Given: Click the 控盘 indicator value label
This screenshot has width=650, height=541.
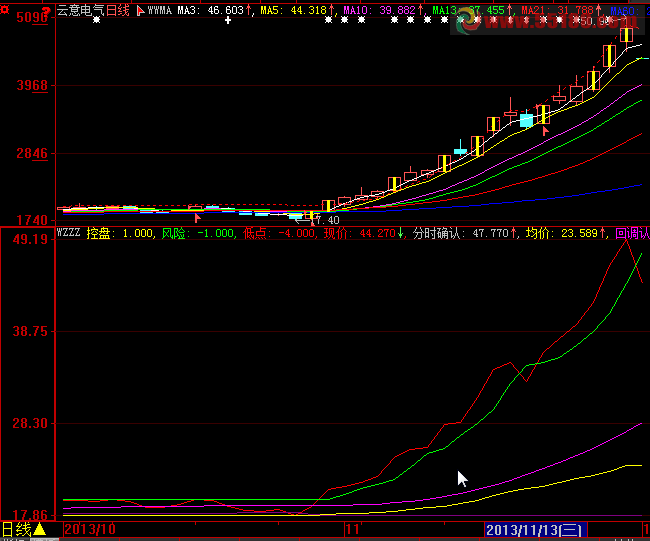Looking at the screenshot, I should point(121,233).
